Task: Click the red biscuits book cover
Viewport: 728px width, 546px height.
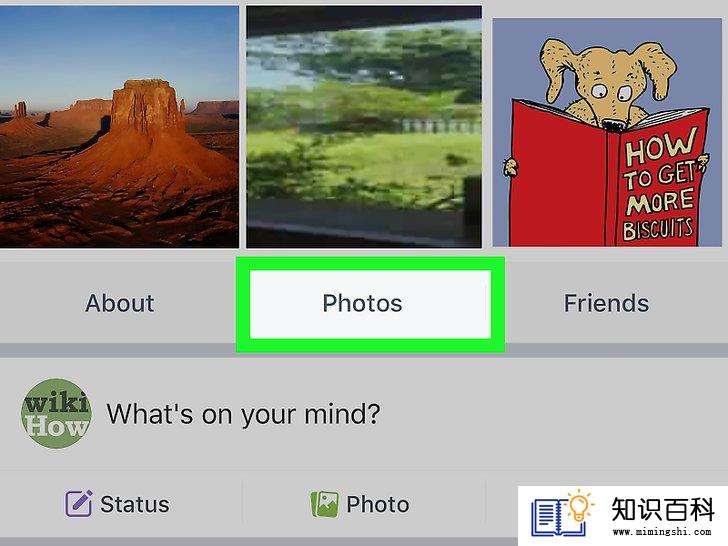Action: [x=610, y=176]
